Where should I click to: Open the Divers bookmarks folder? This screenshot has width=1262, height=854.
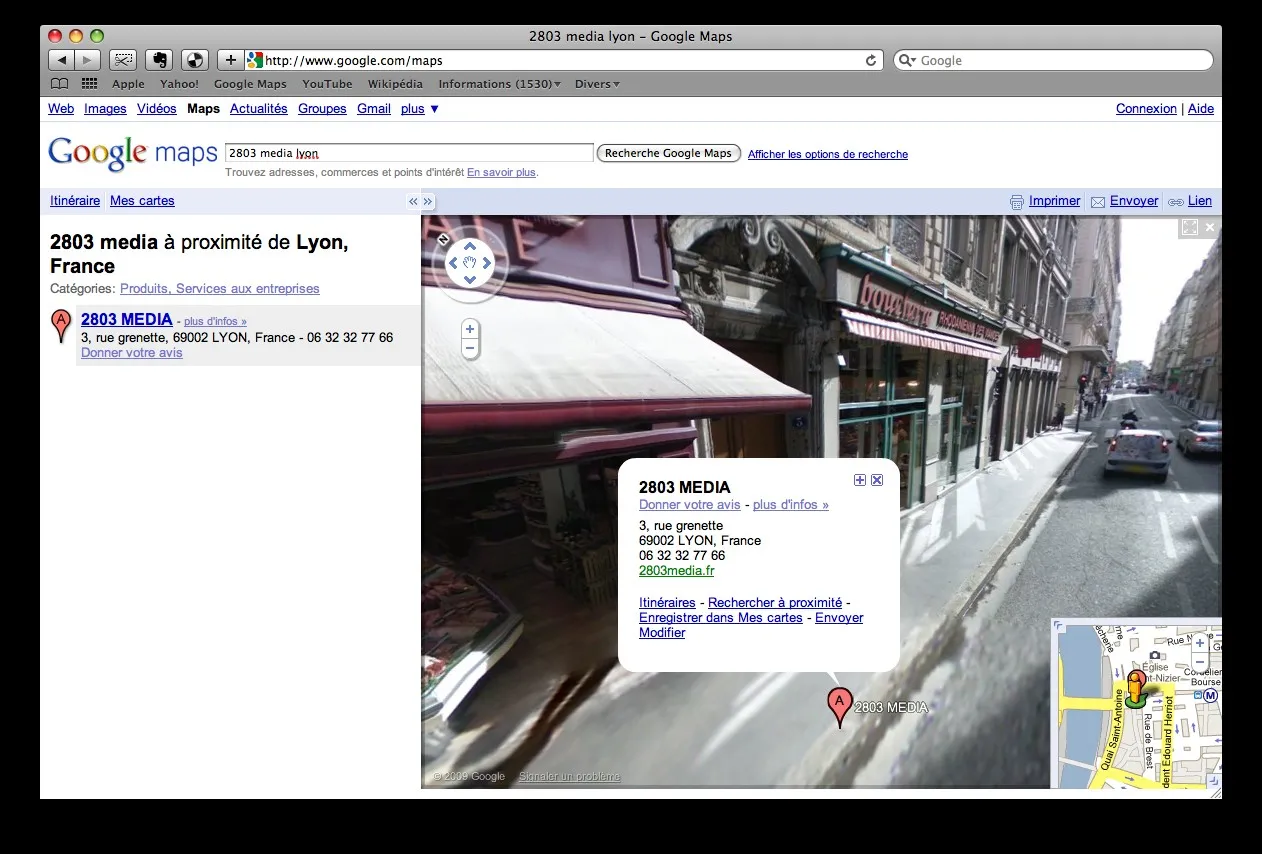tap(597, 84)
